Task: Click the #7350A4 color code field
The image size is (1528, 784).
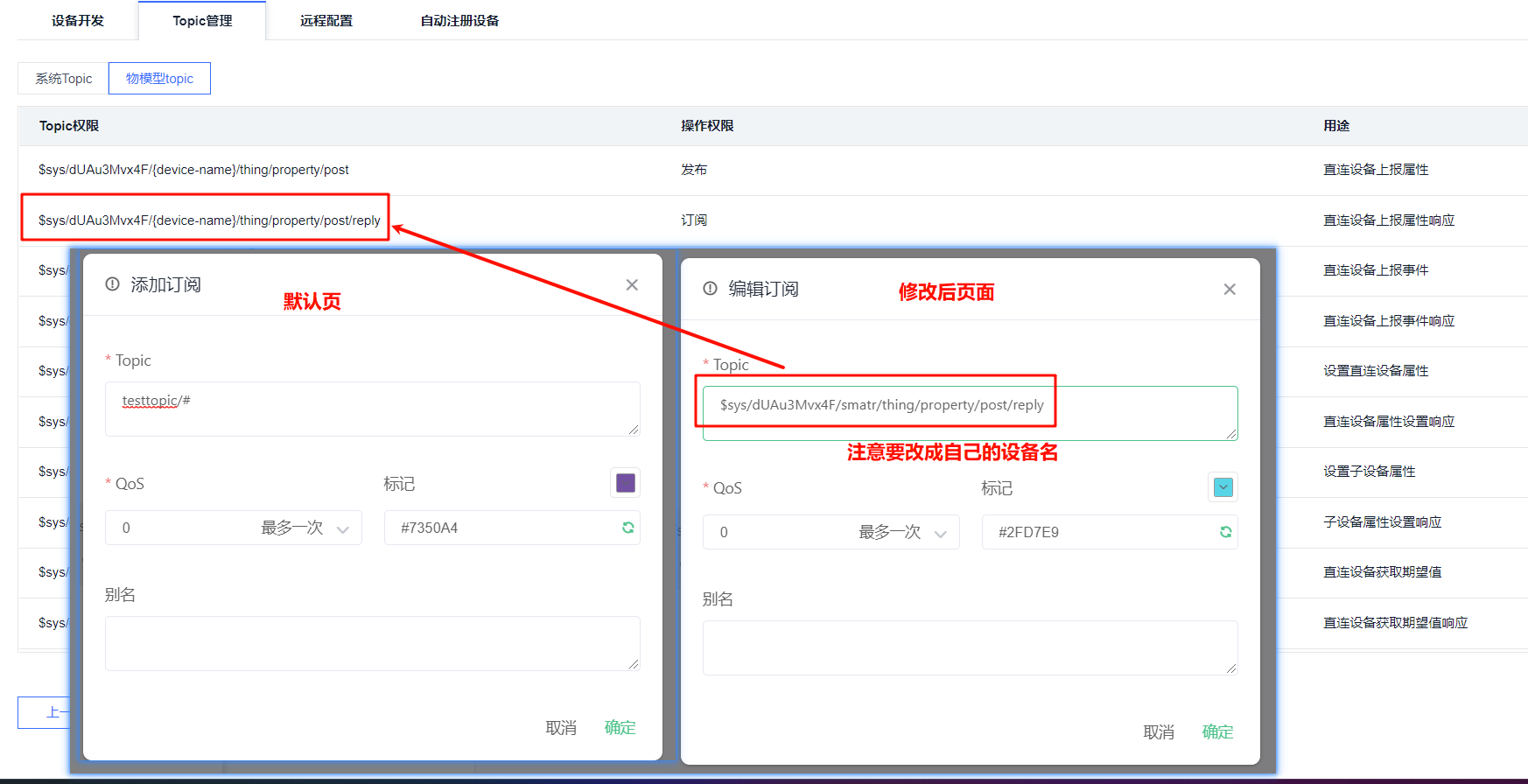Action: pos(512,528)
